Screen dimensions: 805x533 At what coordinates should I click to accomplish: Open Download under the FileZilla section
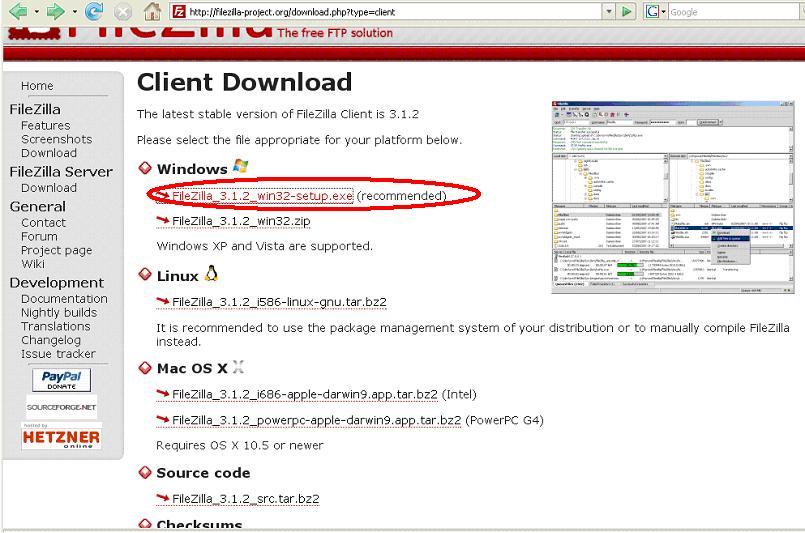pyautogui.click(x=49, y=153)
